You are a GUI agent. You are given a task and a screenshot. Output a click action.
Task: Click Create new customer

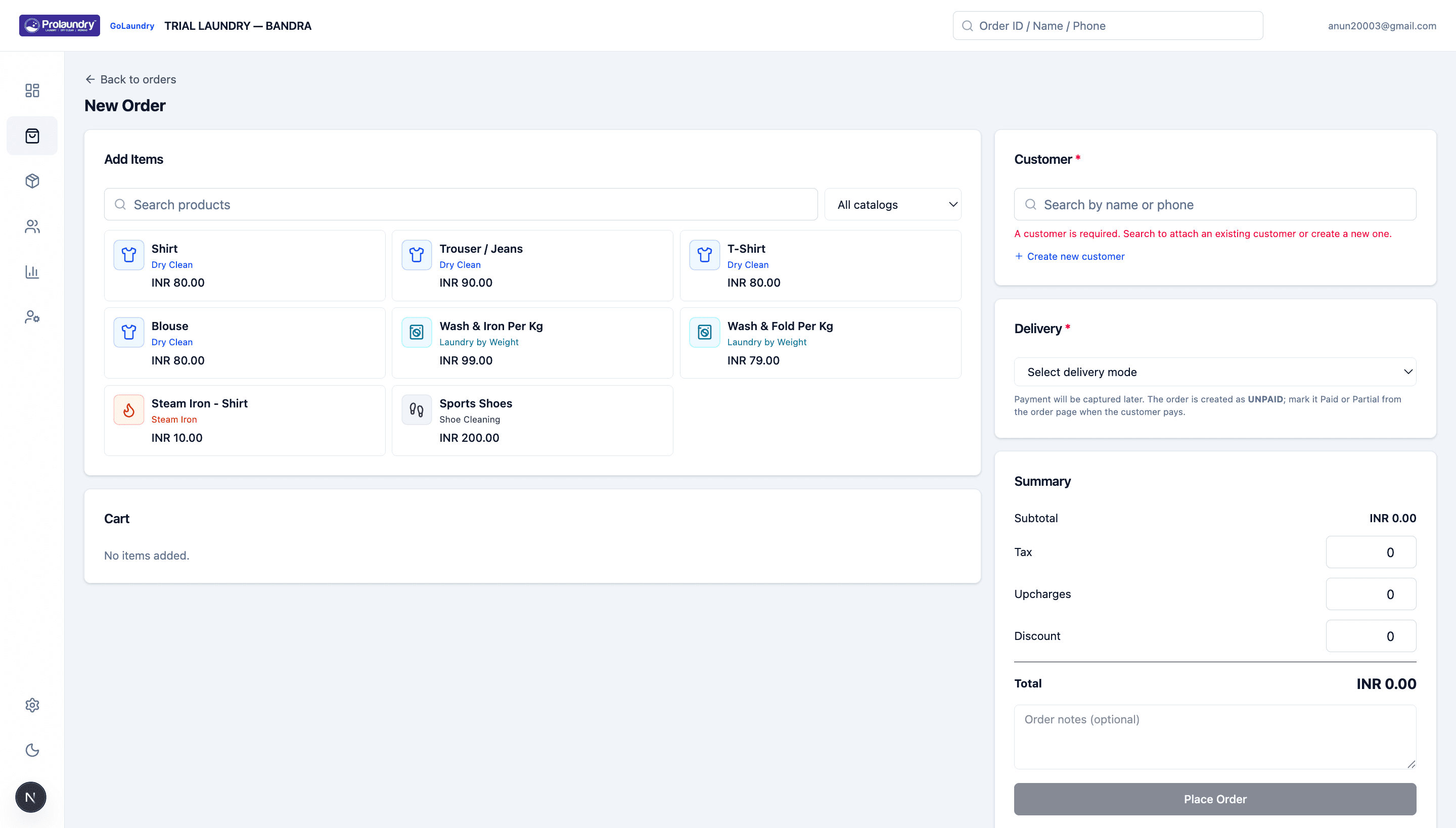point(1069,256)
